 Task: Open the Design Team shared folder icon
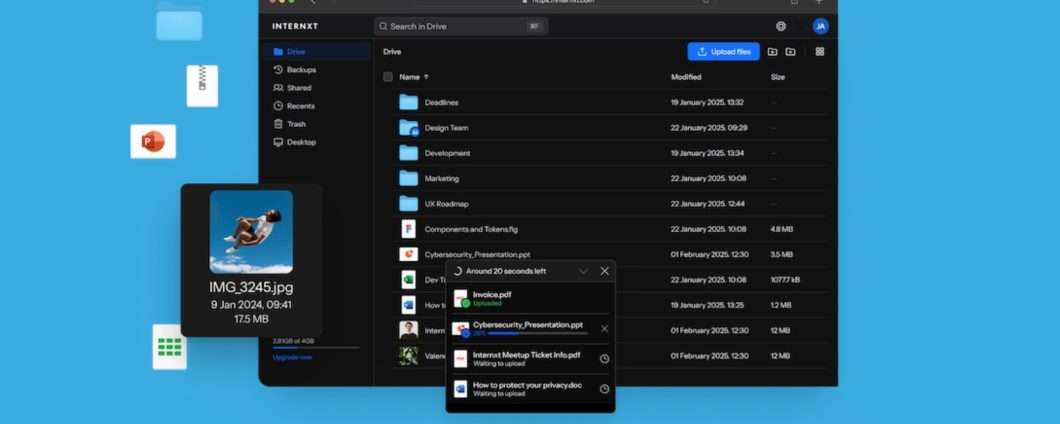pyautogui.click(x=408, y=128)
